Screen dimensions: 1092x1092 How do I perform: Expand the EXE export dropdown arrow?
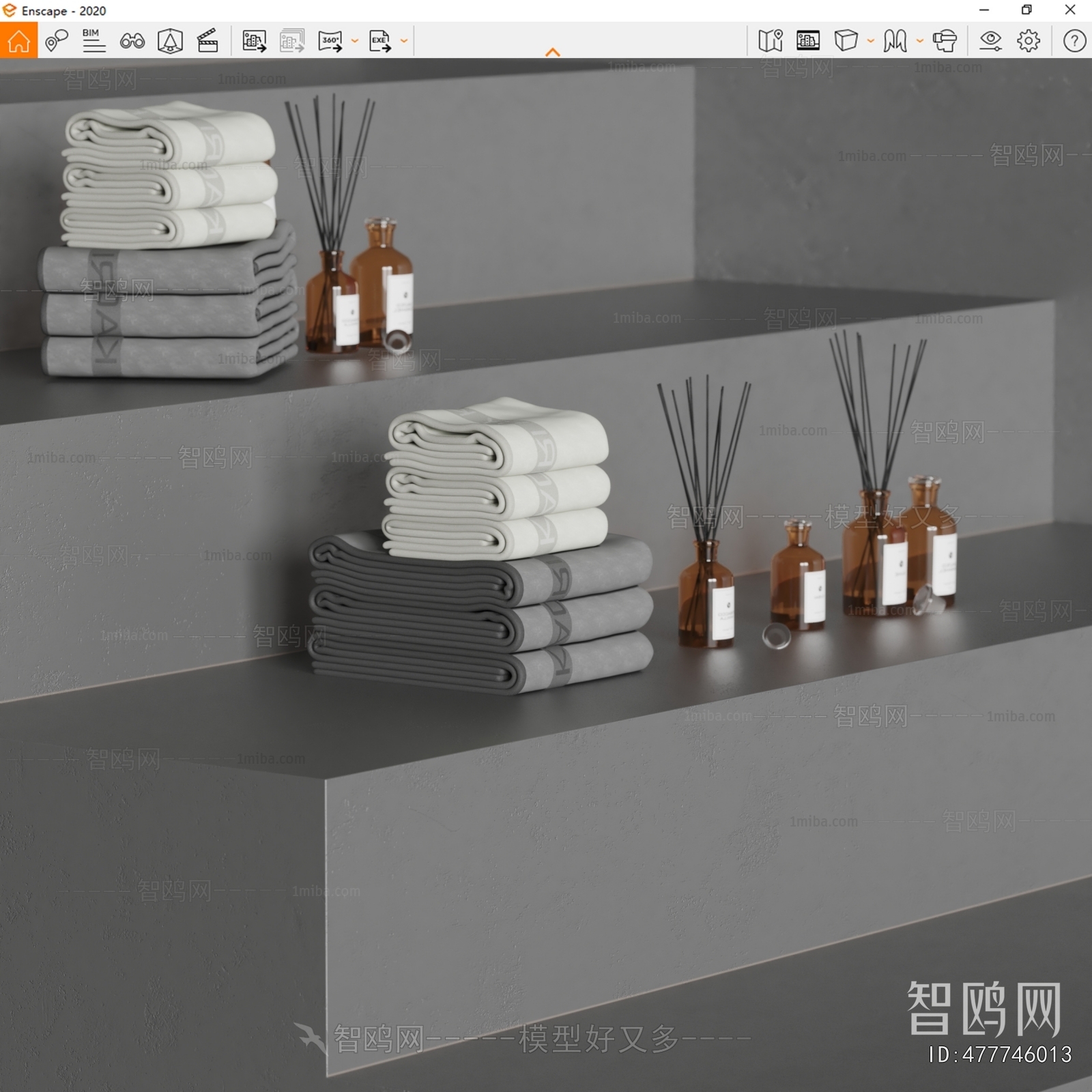(x=404, y=41)
